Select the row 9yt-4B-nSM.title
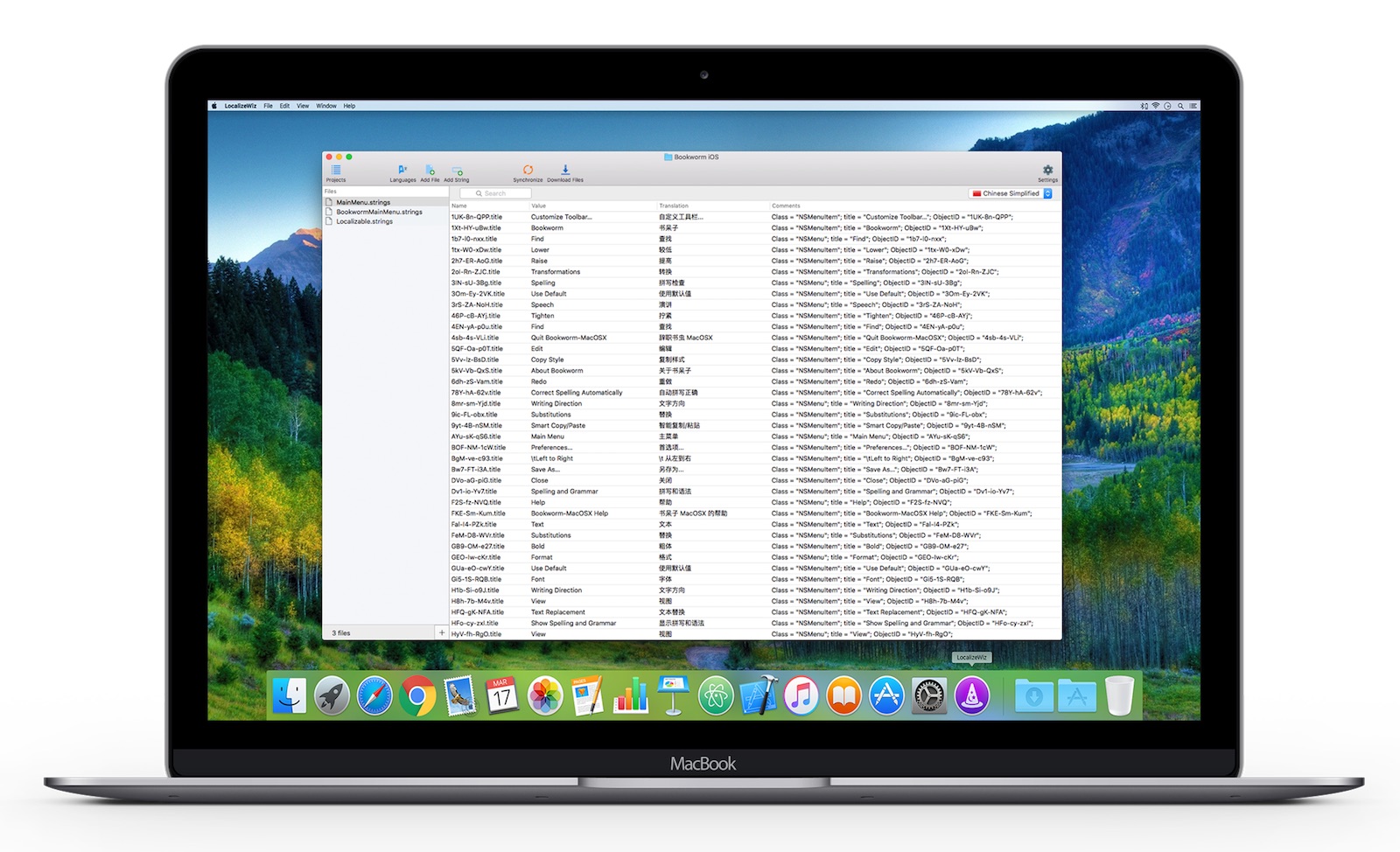The height and width of the screenshot is (852, 1400). pyautogui.click(x=755, y=426)
